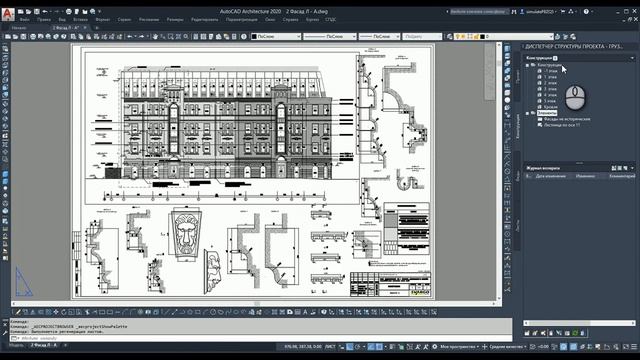
Task: Click the topmost icon on left vertical toolbar
Action: pyautogui.click(x=5, y=49)
